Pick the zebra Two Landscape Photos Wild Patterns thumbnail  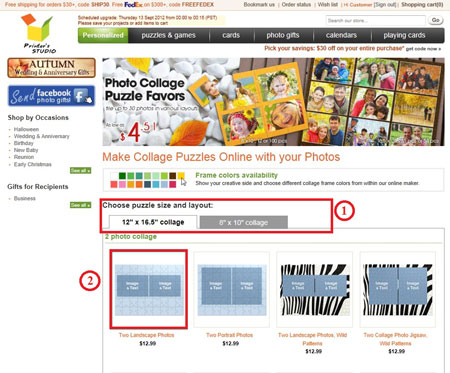314,289
